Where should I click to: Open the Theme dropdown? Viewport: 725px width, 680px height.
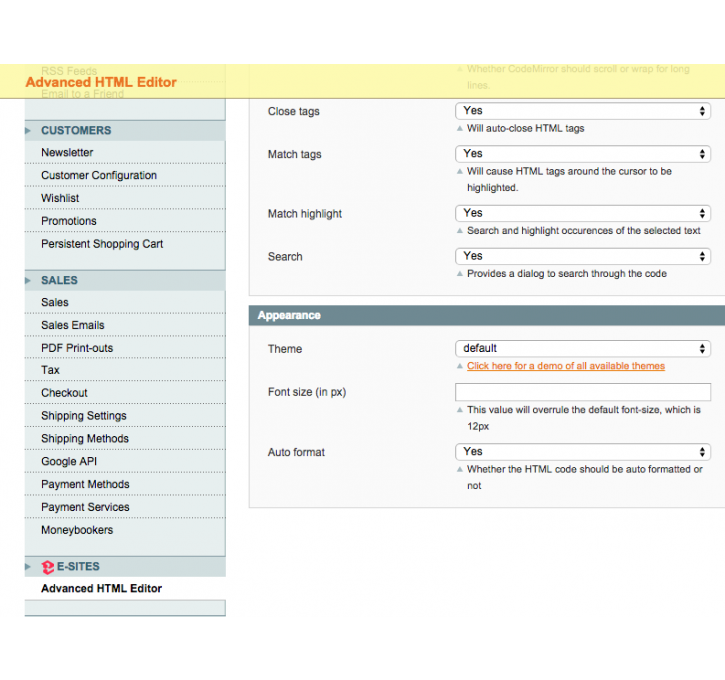tap(583, 348)
